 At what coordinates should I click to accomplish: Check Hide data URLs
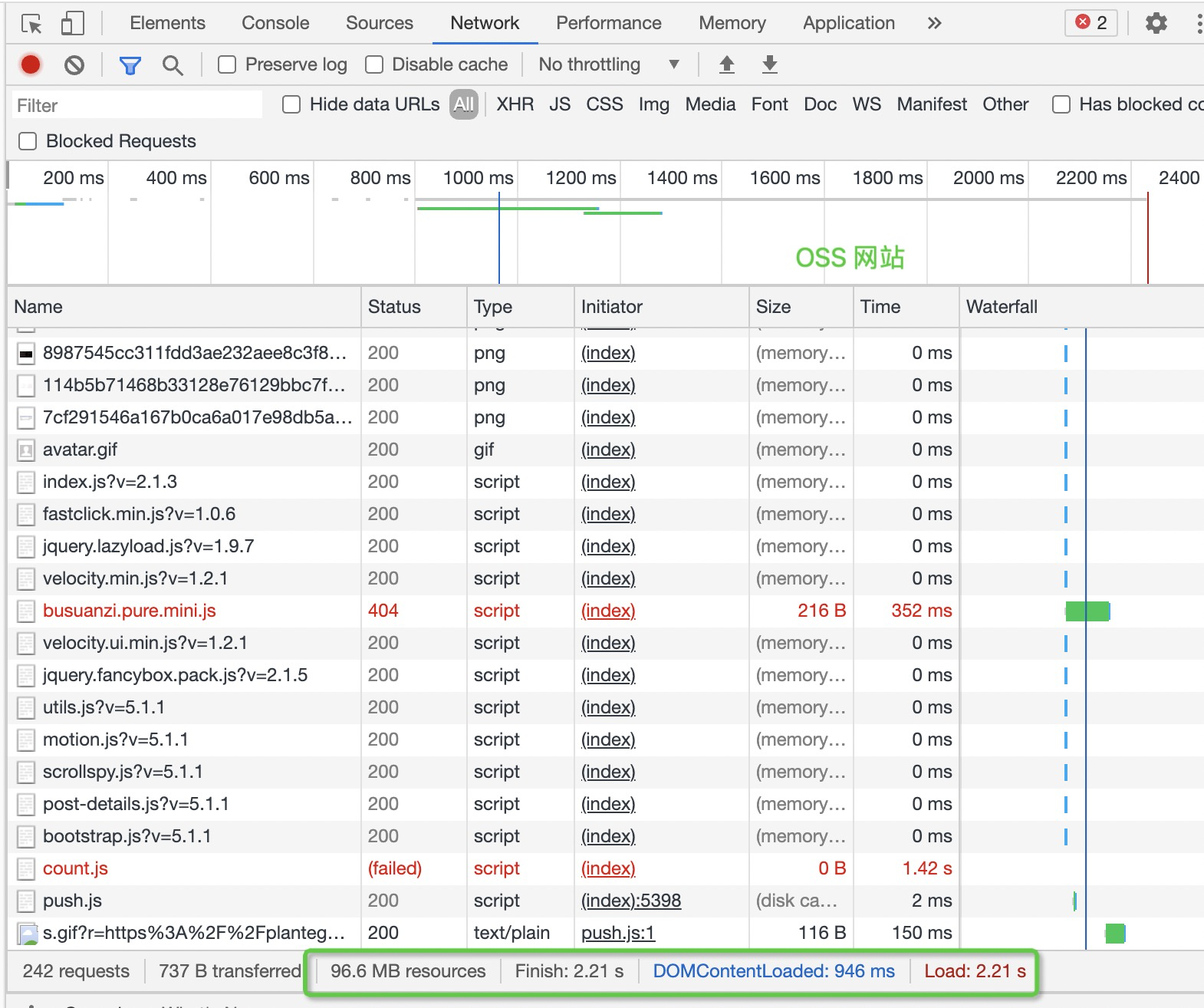point(291,104)
